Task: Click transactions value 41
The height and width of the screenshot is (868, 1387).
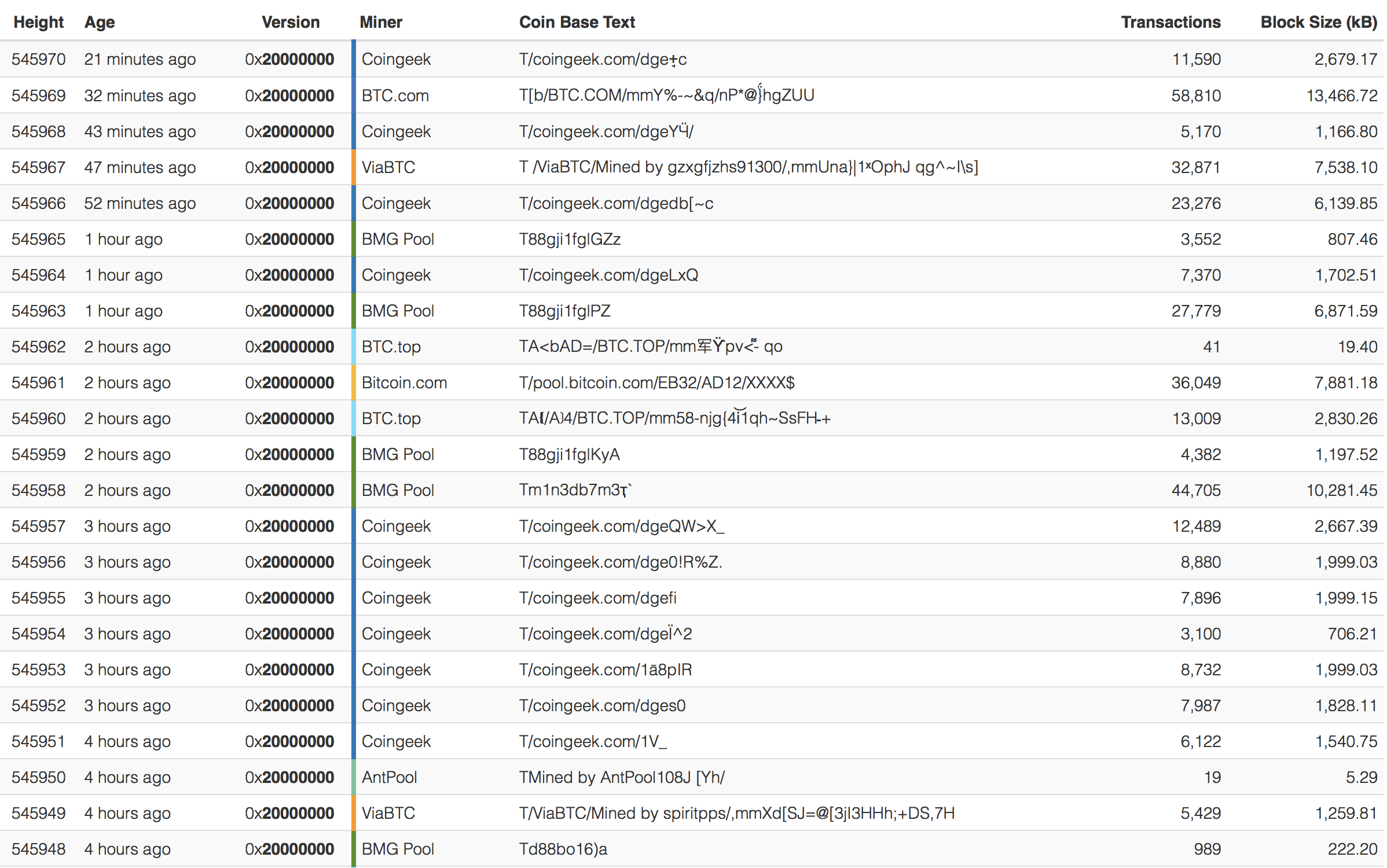Action: tap(1212, 347)
